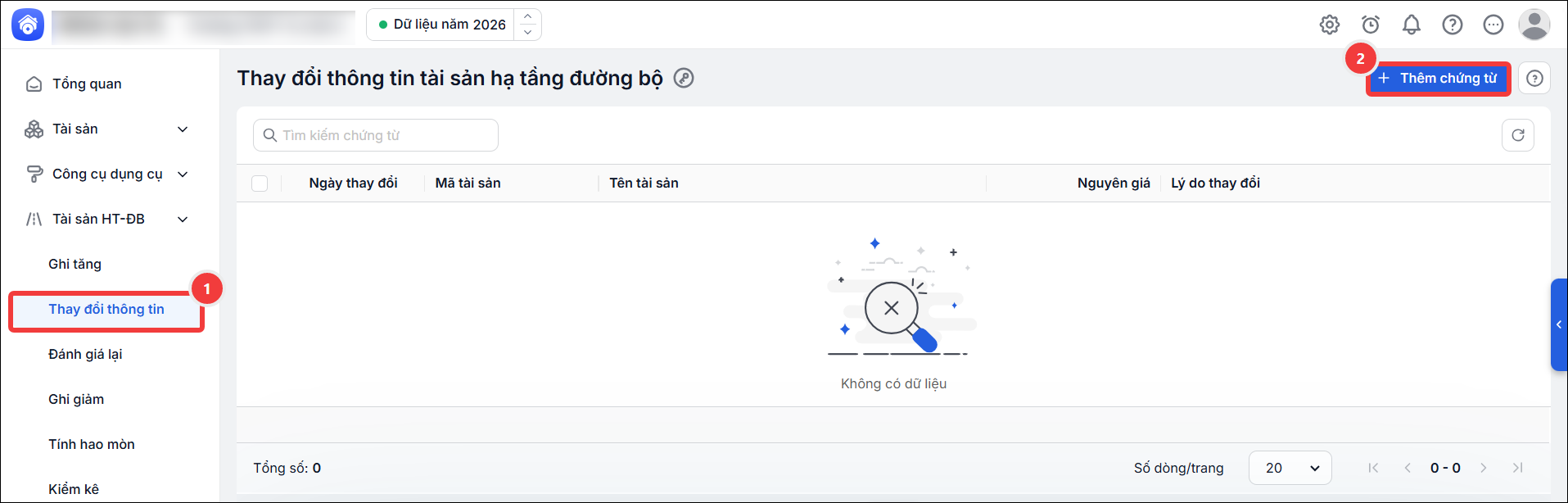Open the more options ellipsis icon

[x=1493, y=25]
